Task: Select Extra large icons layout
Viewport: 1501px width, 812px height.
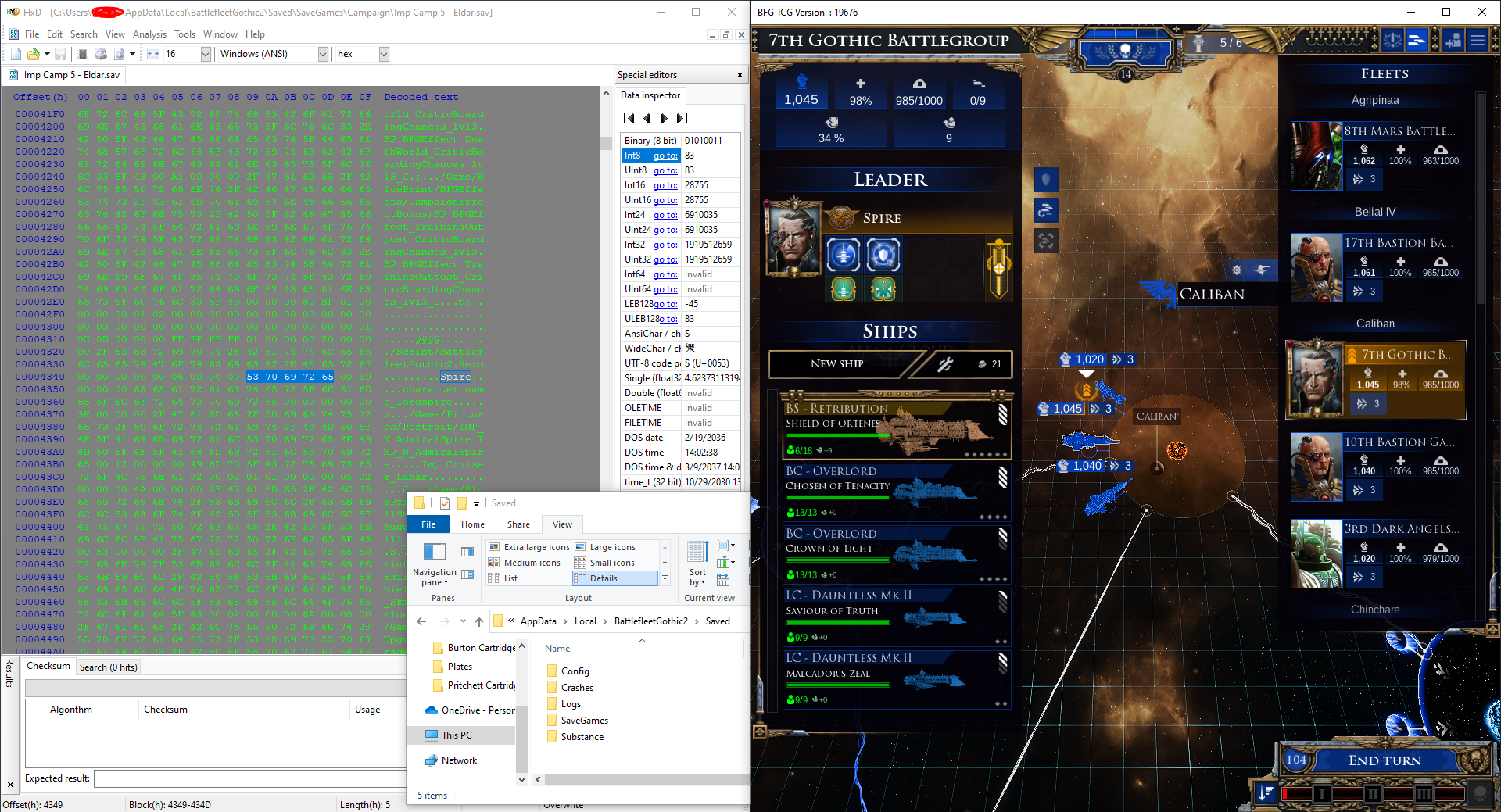Action: [x=528, y=547]
